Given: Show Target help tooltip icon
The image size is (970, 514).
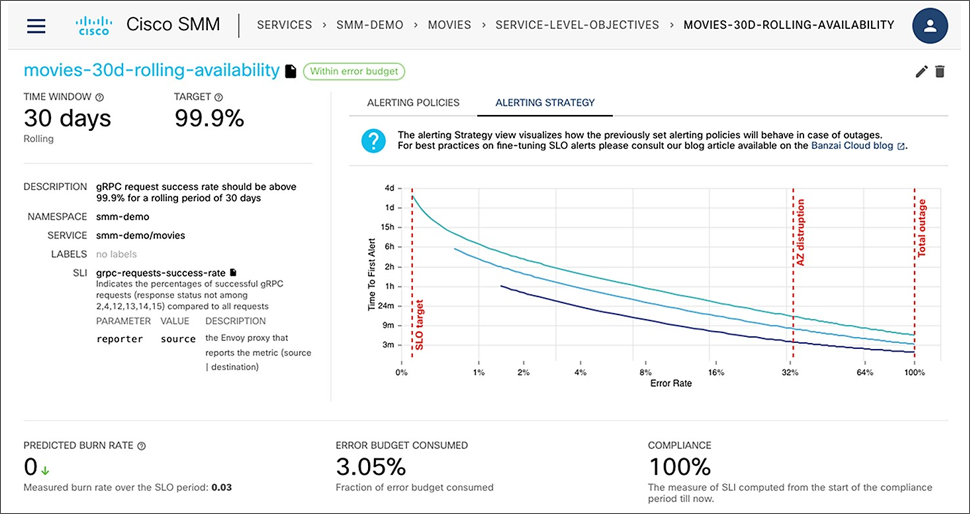Looking at the screenshot, I should point(218,97).
